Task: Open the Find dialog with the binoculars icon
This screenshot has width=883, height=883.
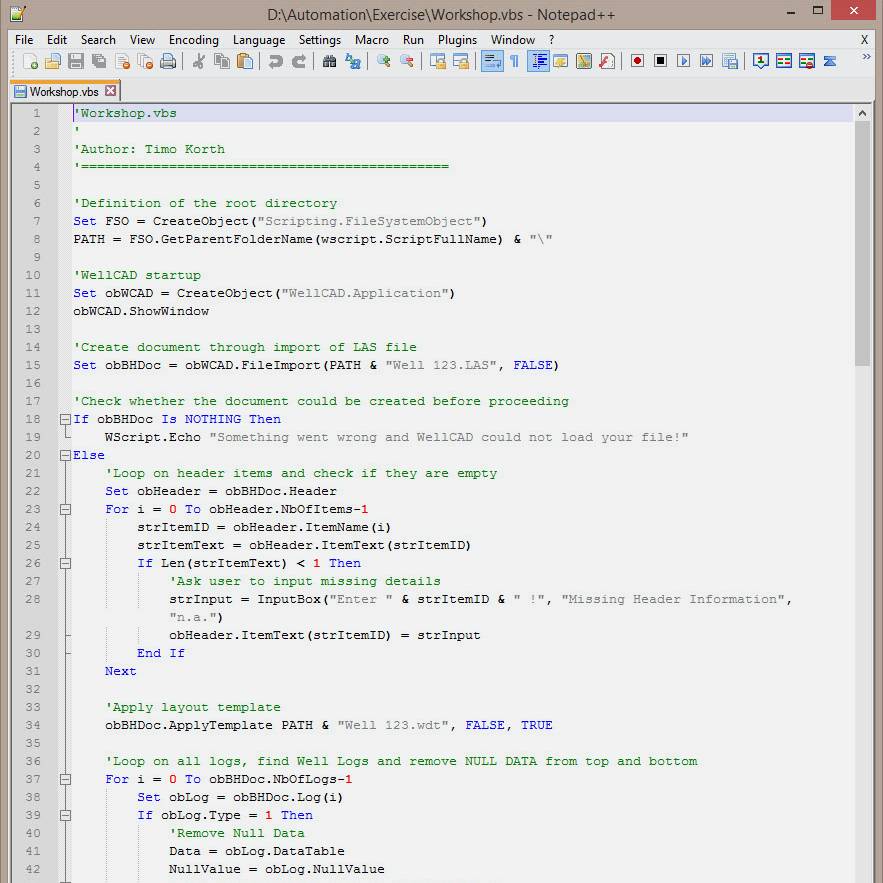Action: (x=329, y=61)
